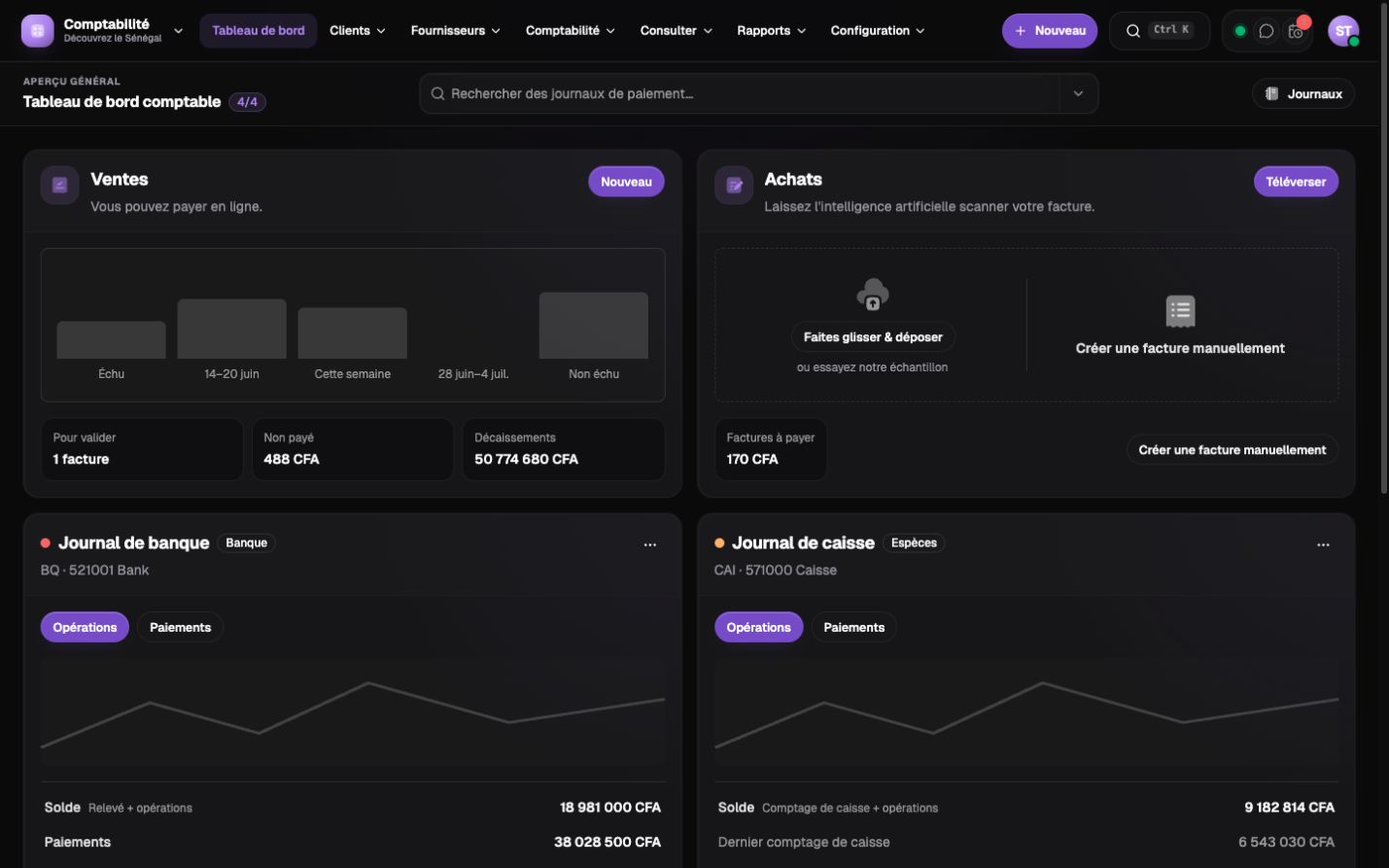Image resolution: width=1389 pixels, height=868 pixels.
Task: Expand the Comptabilité app switcher chevron
Action: click(178, 31)
